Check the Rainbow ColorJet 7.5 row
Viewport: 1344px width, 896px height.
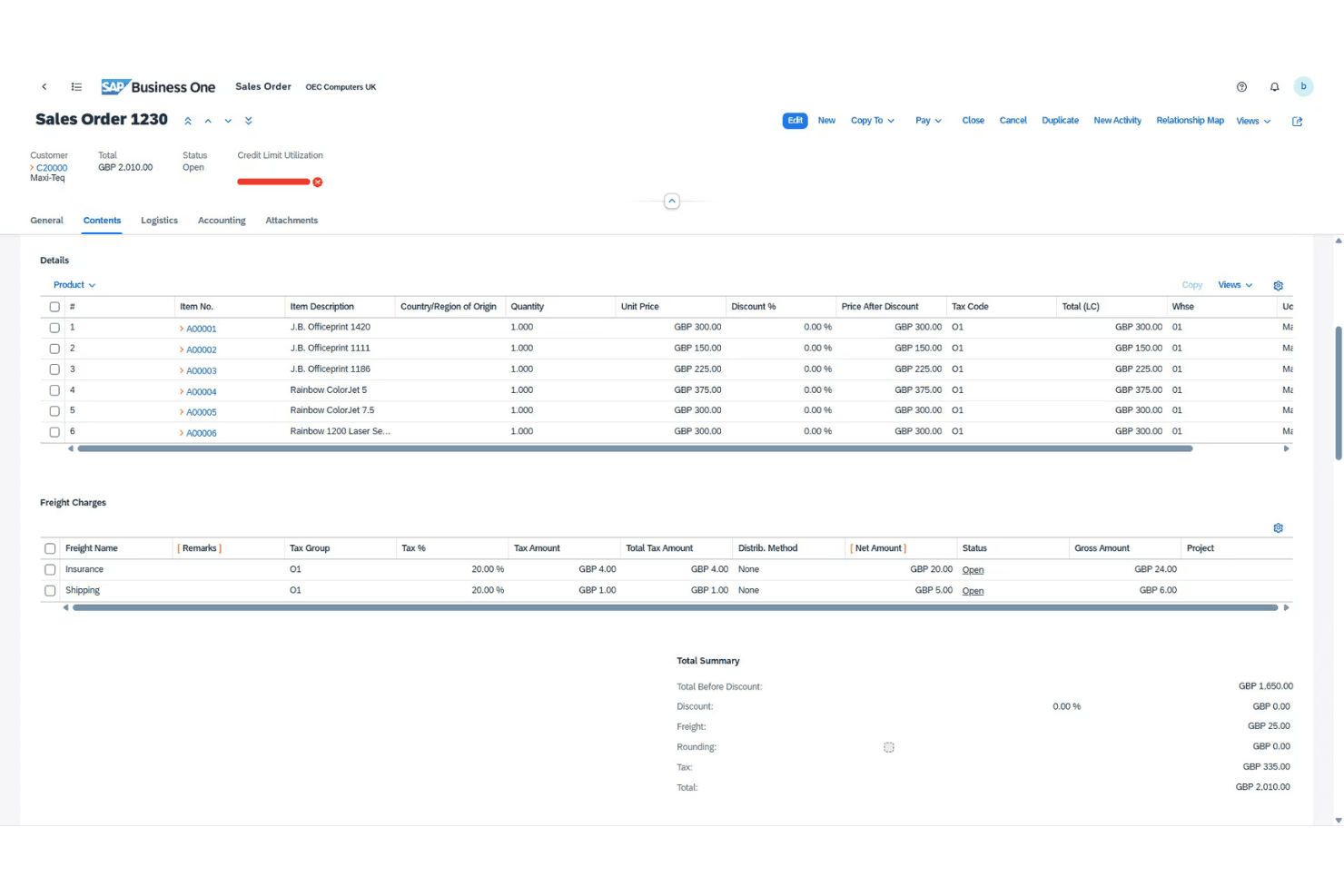click(54, 411)
